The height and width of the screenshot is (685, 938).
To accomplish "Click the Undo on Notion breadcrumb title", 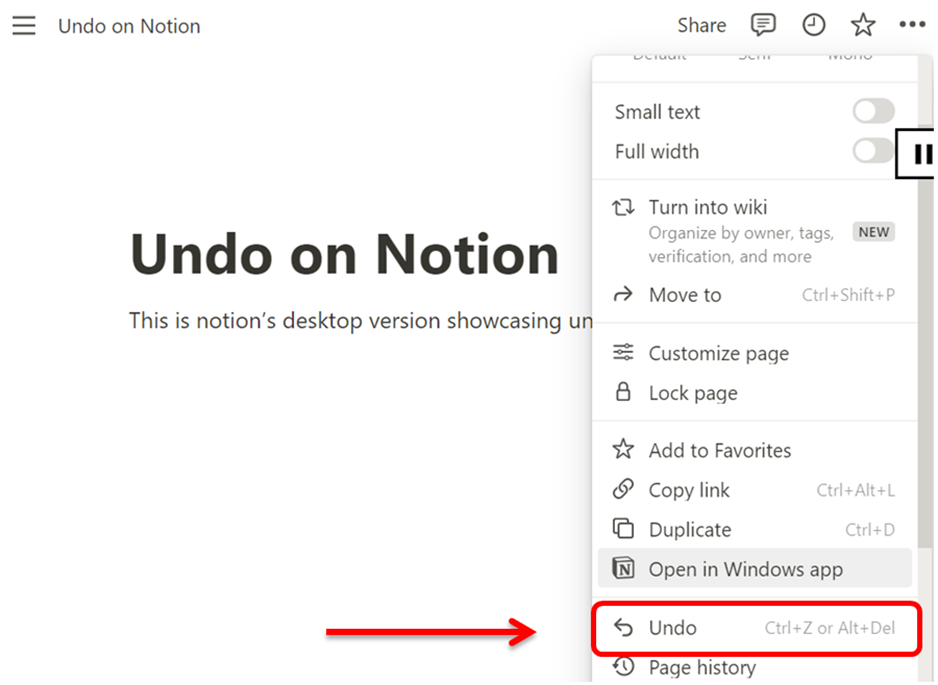I will coord(129,26).
